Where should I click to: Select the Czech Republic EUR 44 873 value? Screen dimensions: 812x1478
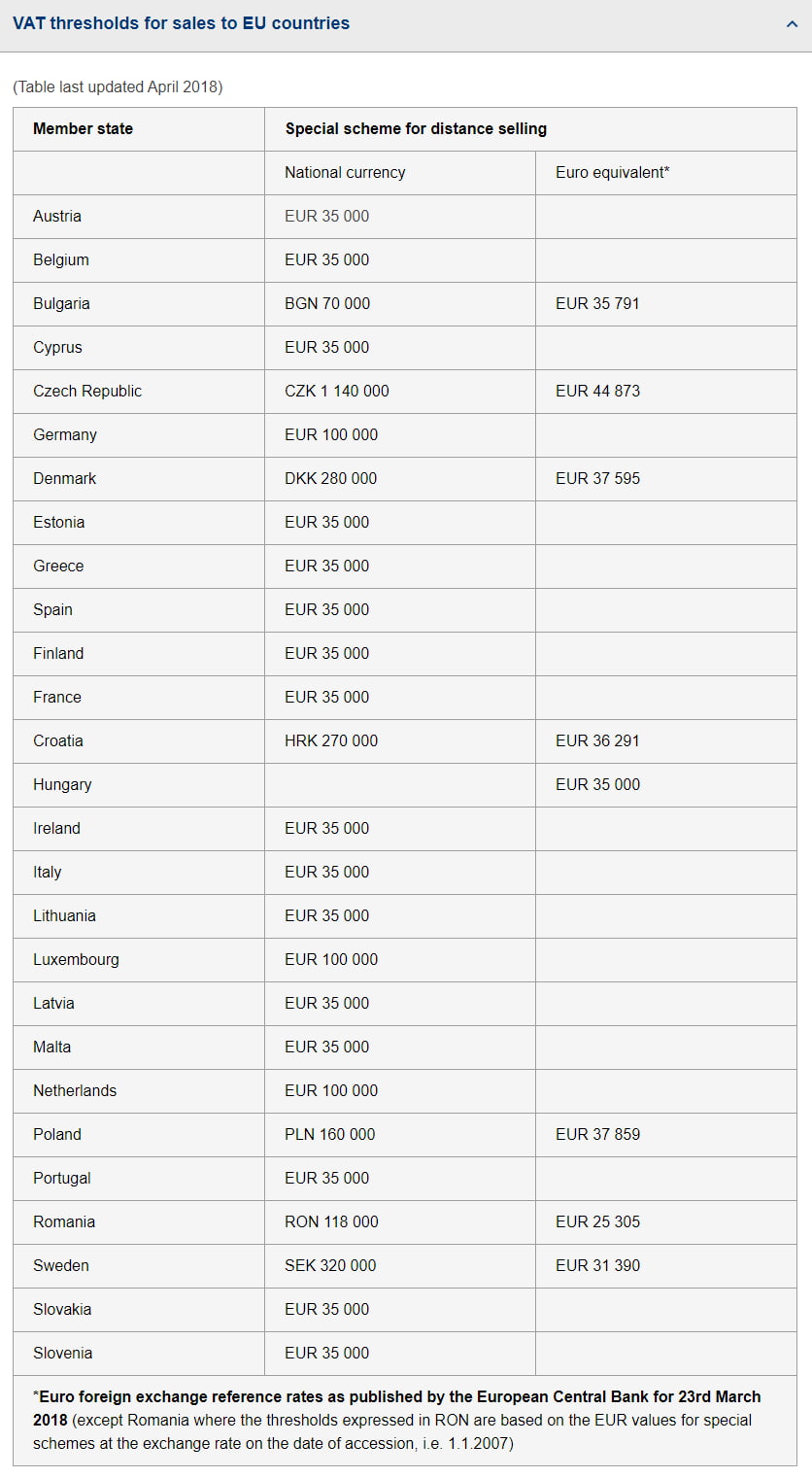coord(594,391)
